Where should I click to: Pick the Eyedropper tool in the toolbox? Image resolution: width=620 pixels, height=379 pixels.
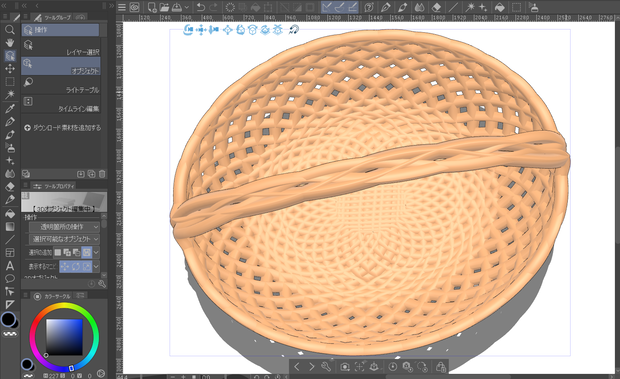pyautogui.click(x=9, y=108)
